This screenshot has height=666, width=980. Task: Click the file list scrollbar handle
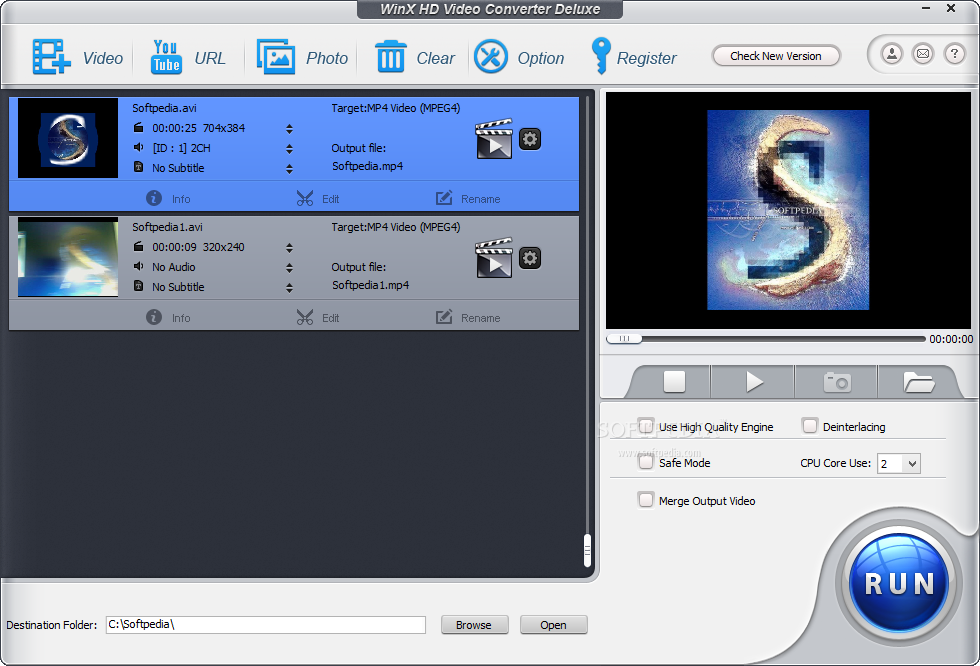click(587, 550)
